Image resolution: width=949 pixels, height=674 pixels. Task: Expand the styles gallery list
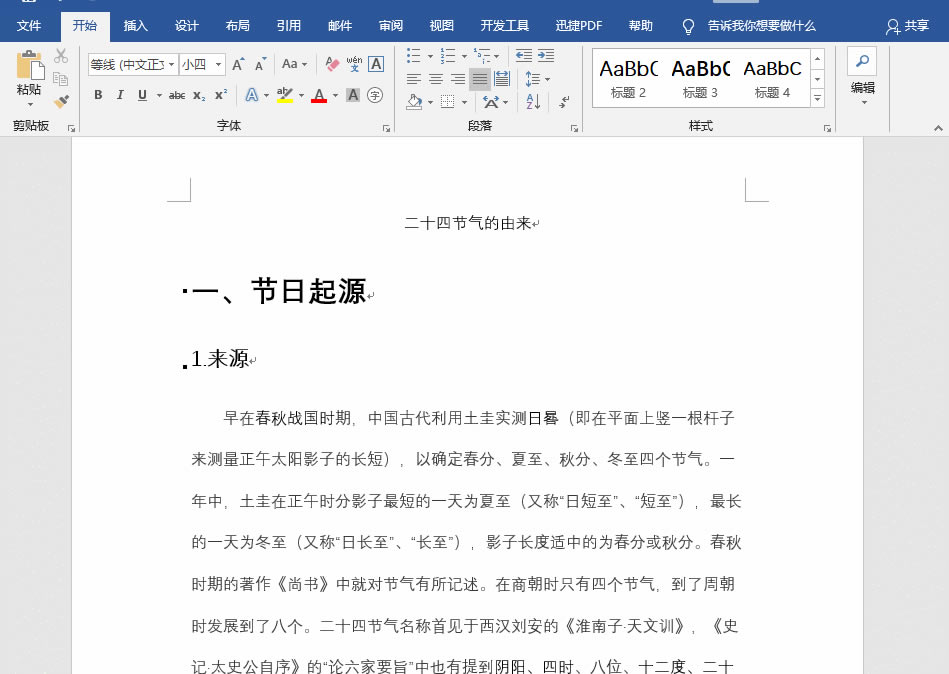[817, 98]
